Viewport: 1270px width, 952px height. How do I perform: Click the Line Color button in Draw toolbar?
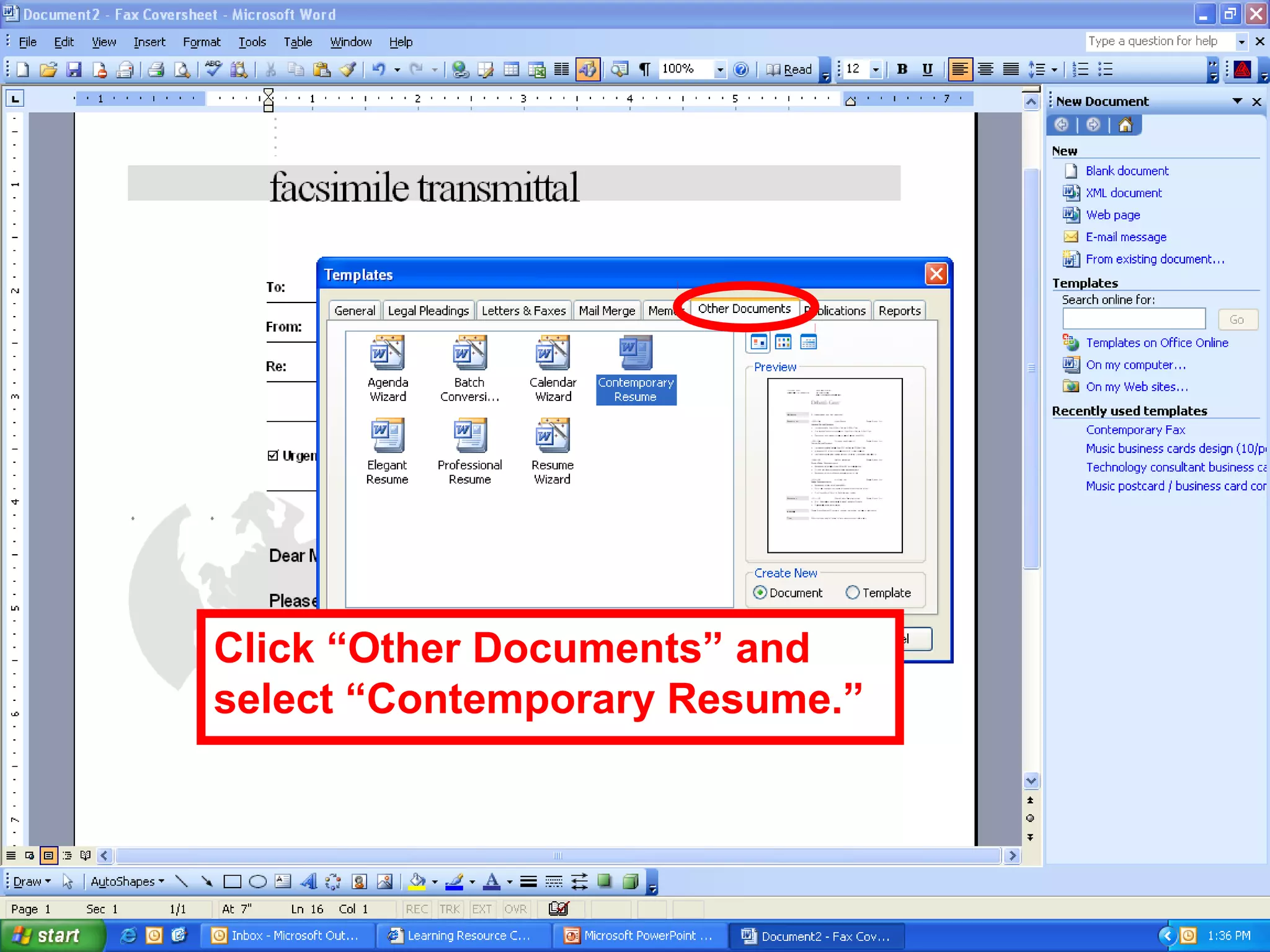[x=455, y=881]
